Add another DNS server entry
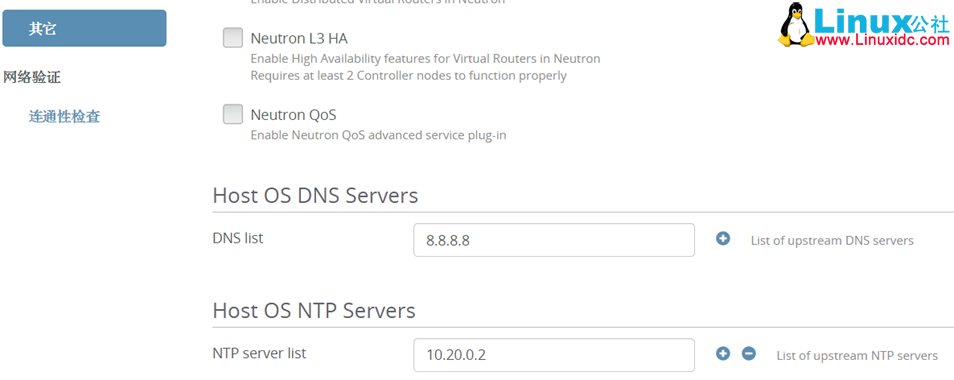Screen dimensions: 954x380 [723, 239]
